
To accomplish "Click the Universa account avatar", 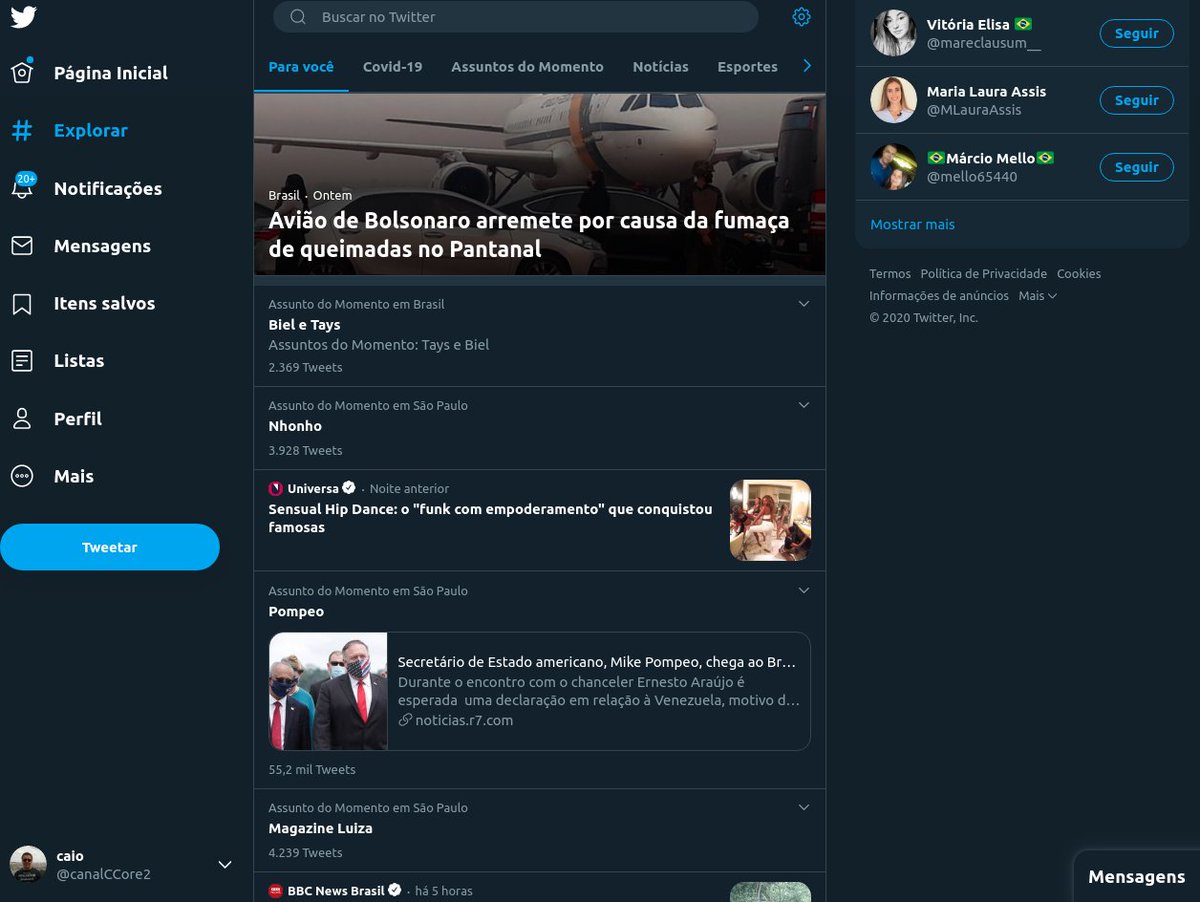I will pyautogui.click(x=276, y=488).
